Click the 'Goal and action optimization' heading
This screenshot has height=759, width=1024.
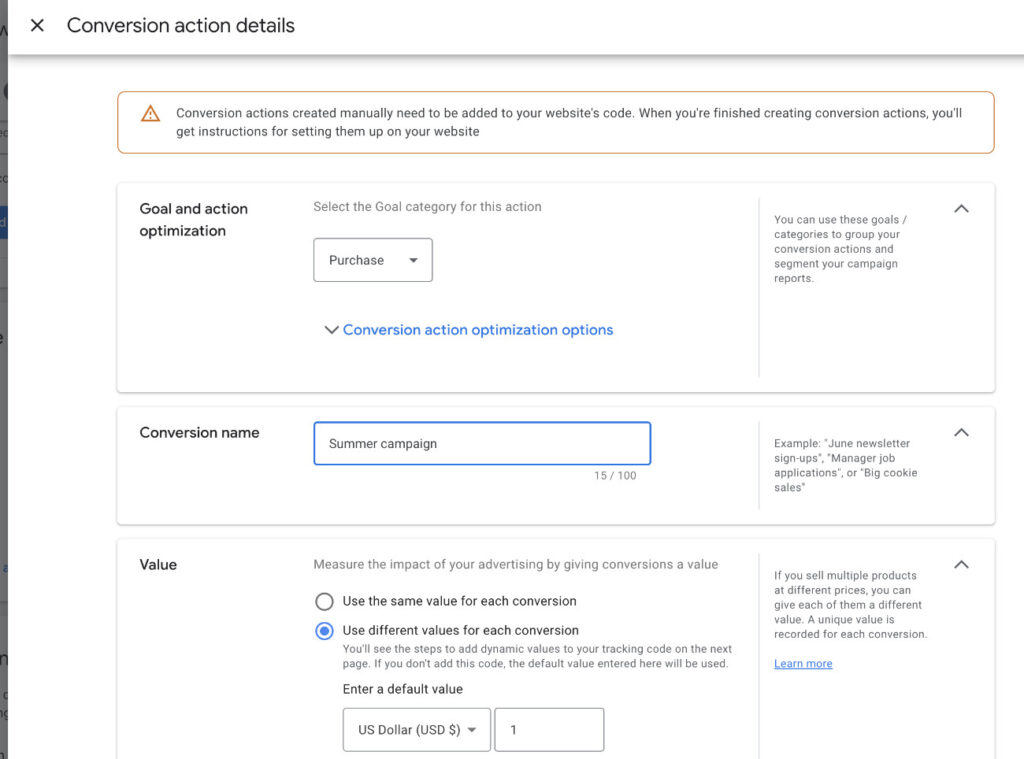[193, 220]
